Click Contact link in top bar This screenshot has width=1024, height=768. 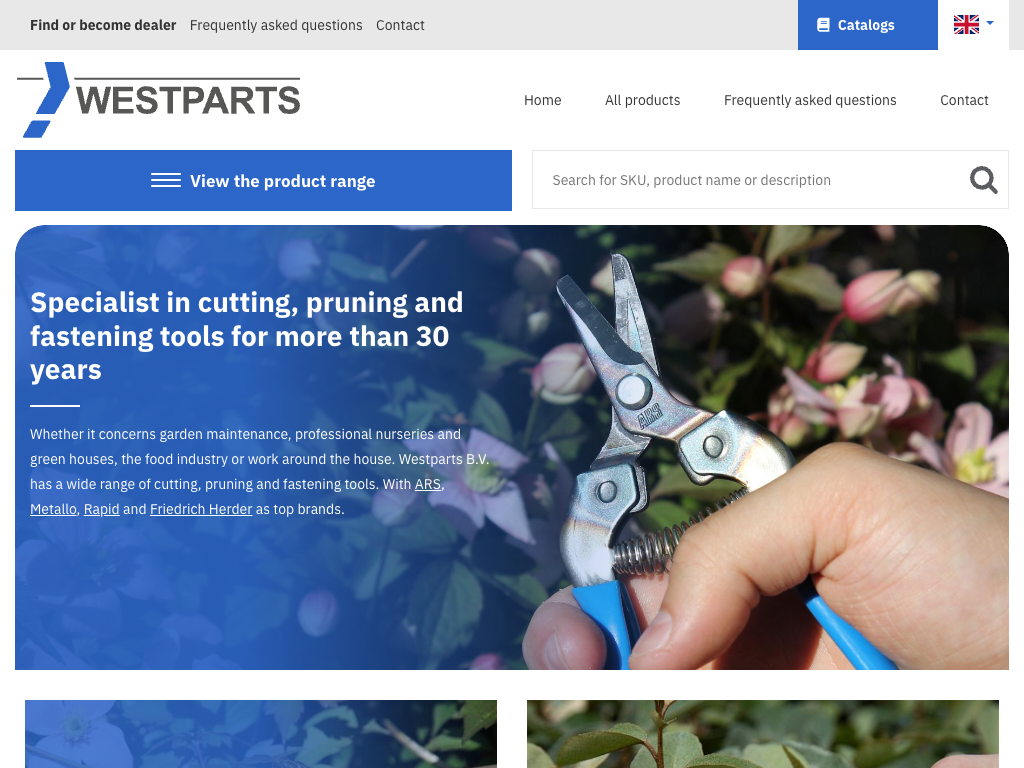coord(400,25)
